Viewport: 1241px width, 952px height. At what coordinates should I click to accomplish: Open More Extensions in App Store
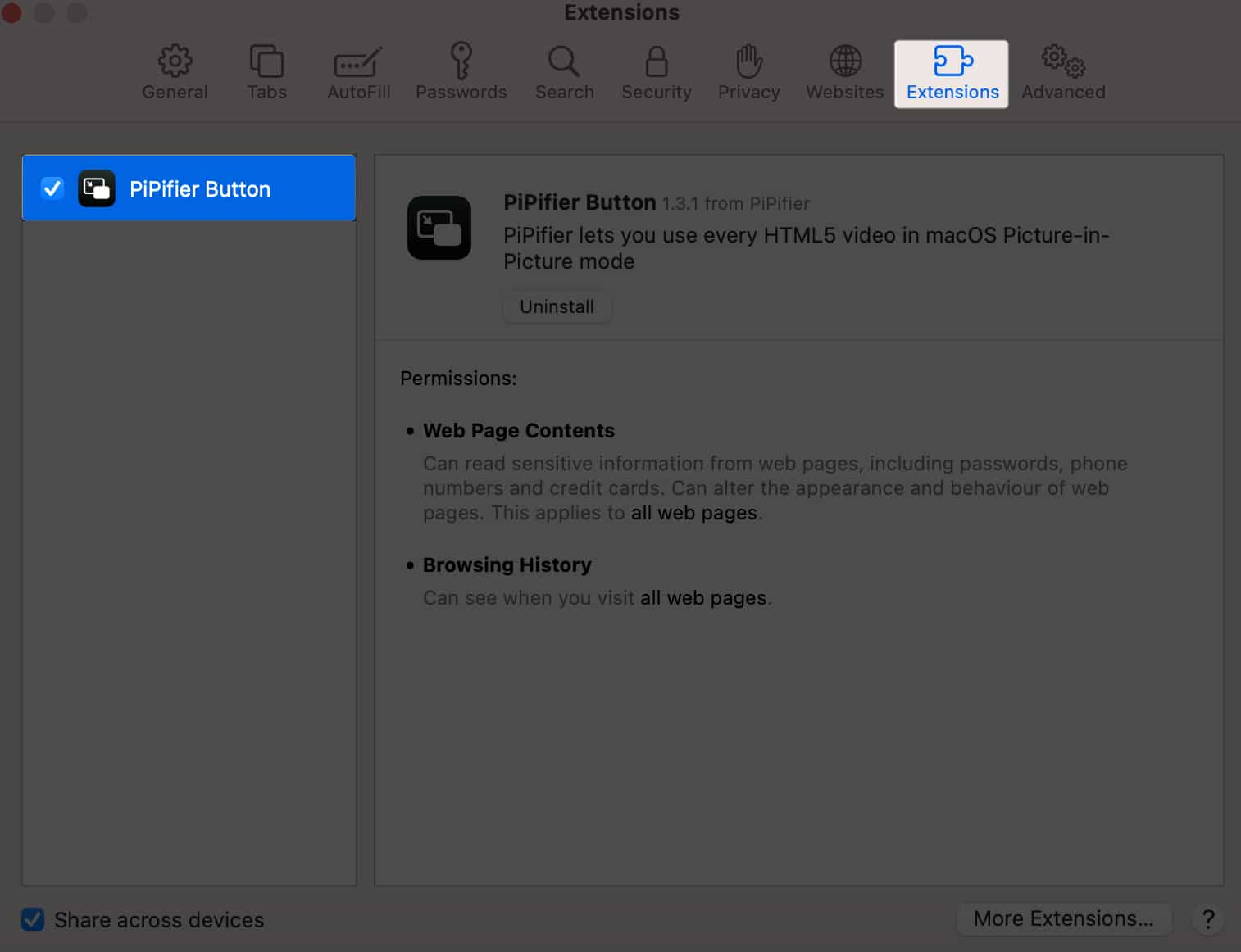click(1063, 918)
